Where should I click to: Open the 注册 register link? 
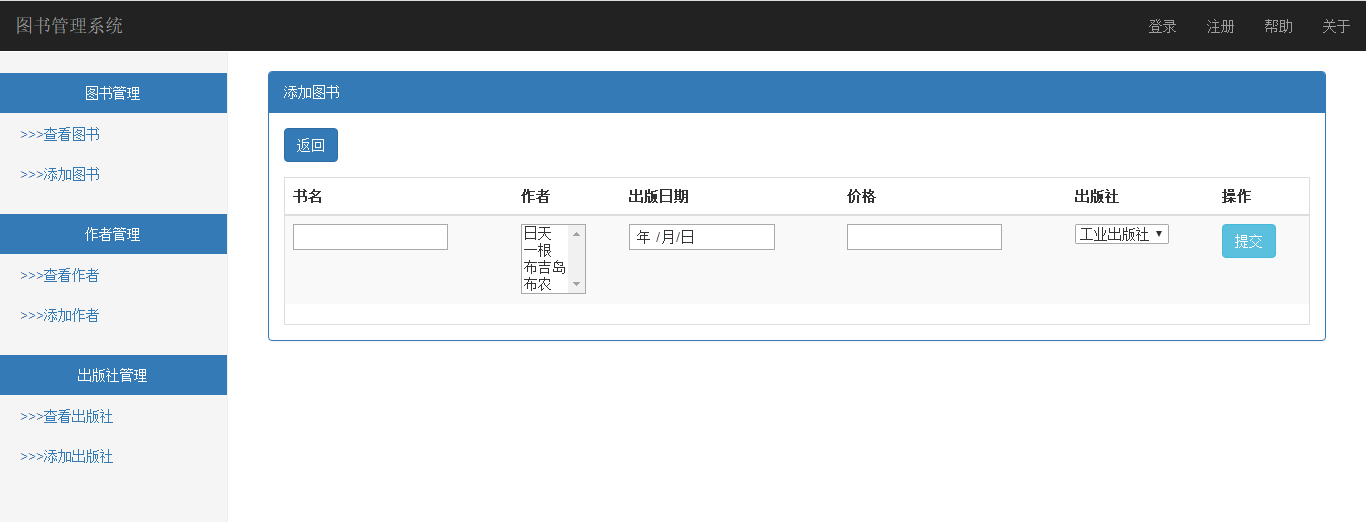click(1220, 26)
